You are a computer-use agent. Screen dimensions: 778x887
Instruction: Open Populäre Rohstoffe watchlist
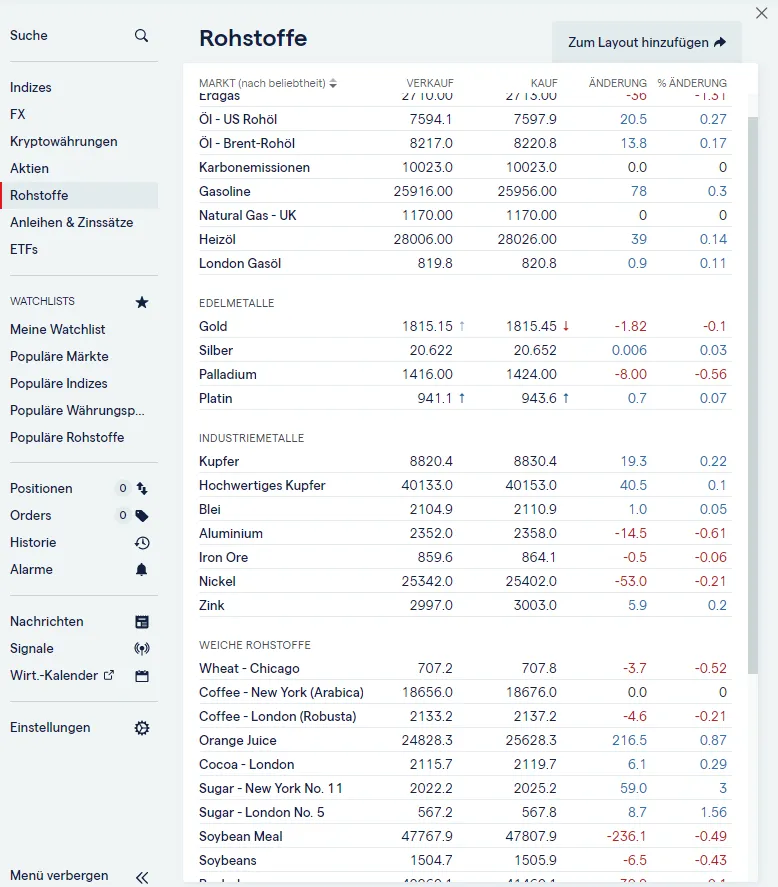point(67,438)
